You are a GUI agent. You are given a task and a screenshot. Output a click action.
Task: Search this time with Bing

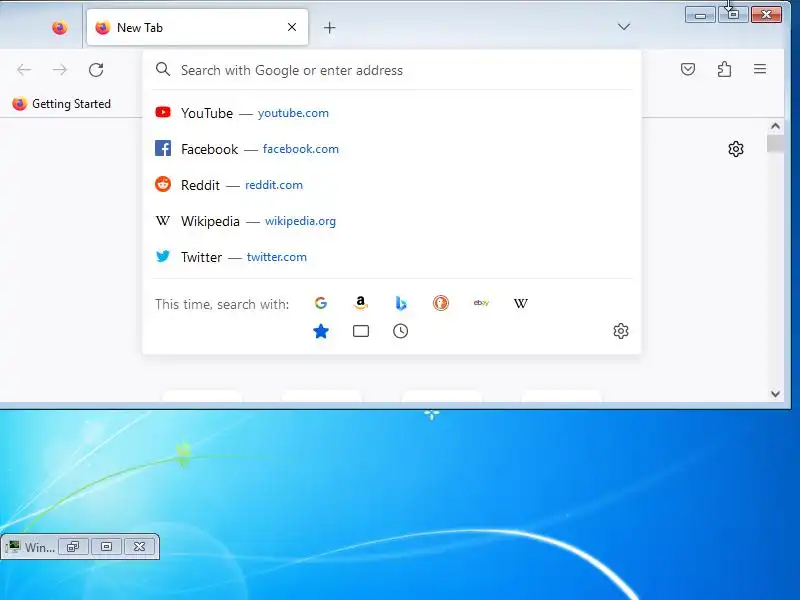401,303
